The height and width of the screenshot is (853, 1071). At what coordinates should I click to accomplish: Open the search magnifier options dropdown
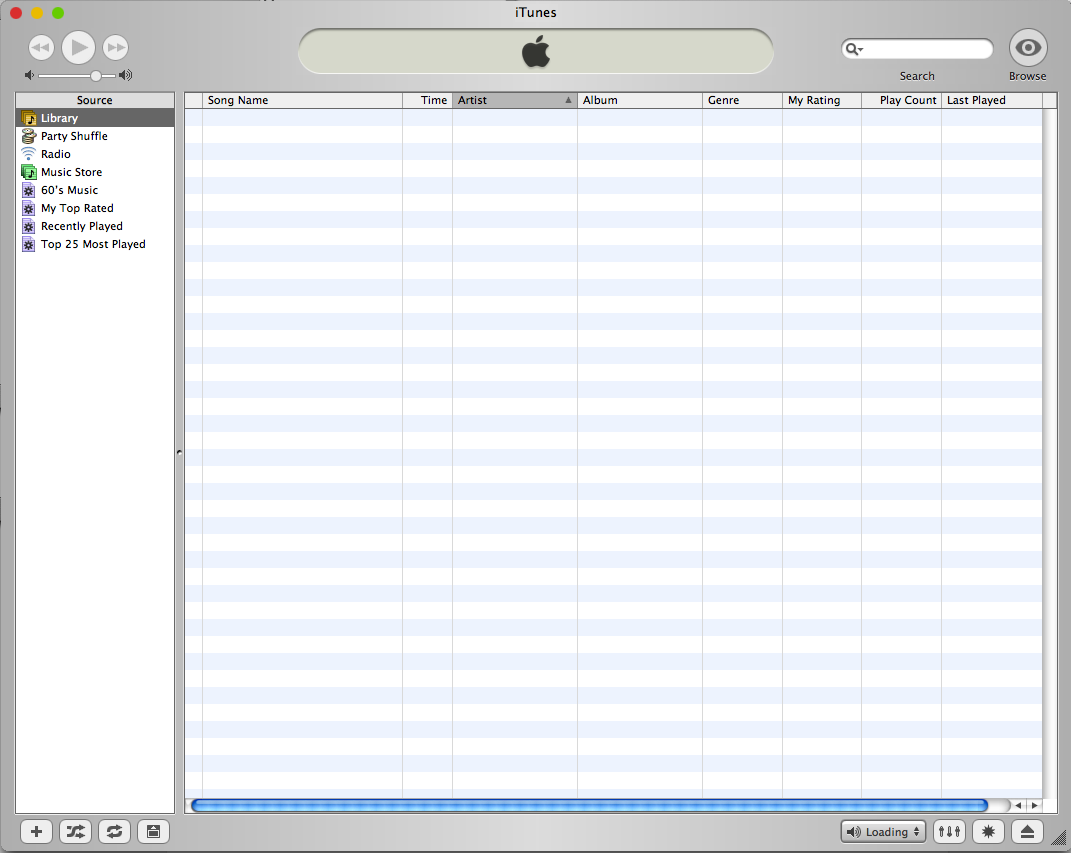(x=854, y=49)
